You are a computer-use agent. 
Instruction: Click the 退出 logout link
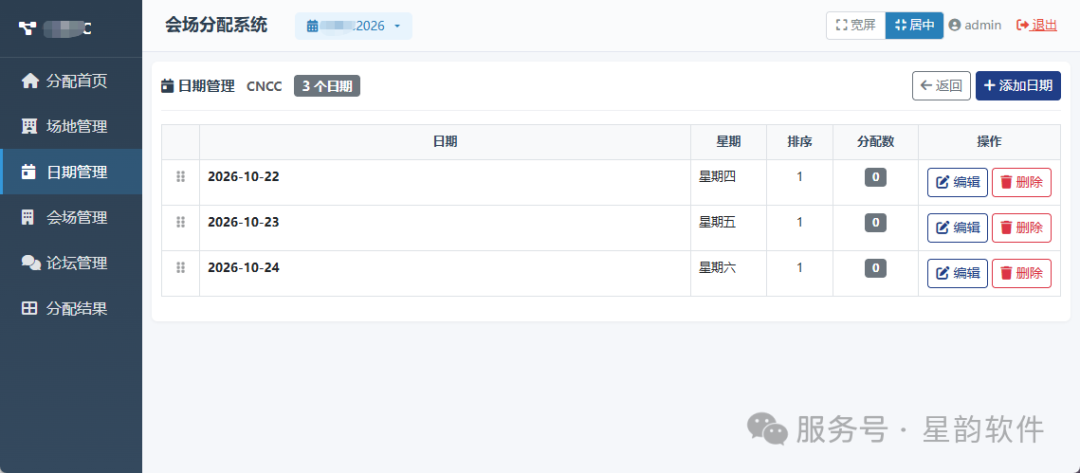tap(1037, 25)
